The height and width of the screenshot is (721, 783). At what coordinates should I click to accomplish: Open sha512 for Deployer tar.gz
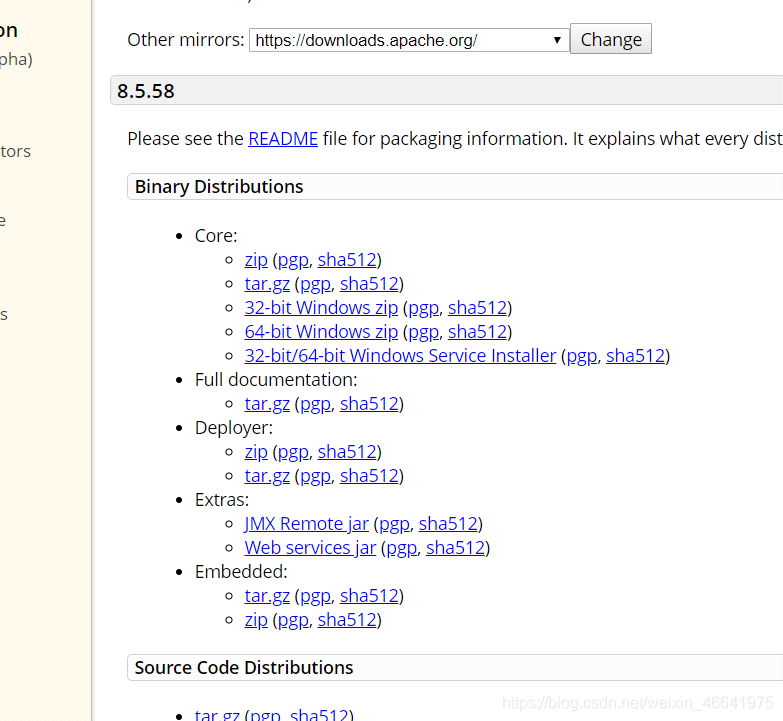369,476
